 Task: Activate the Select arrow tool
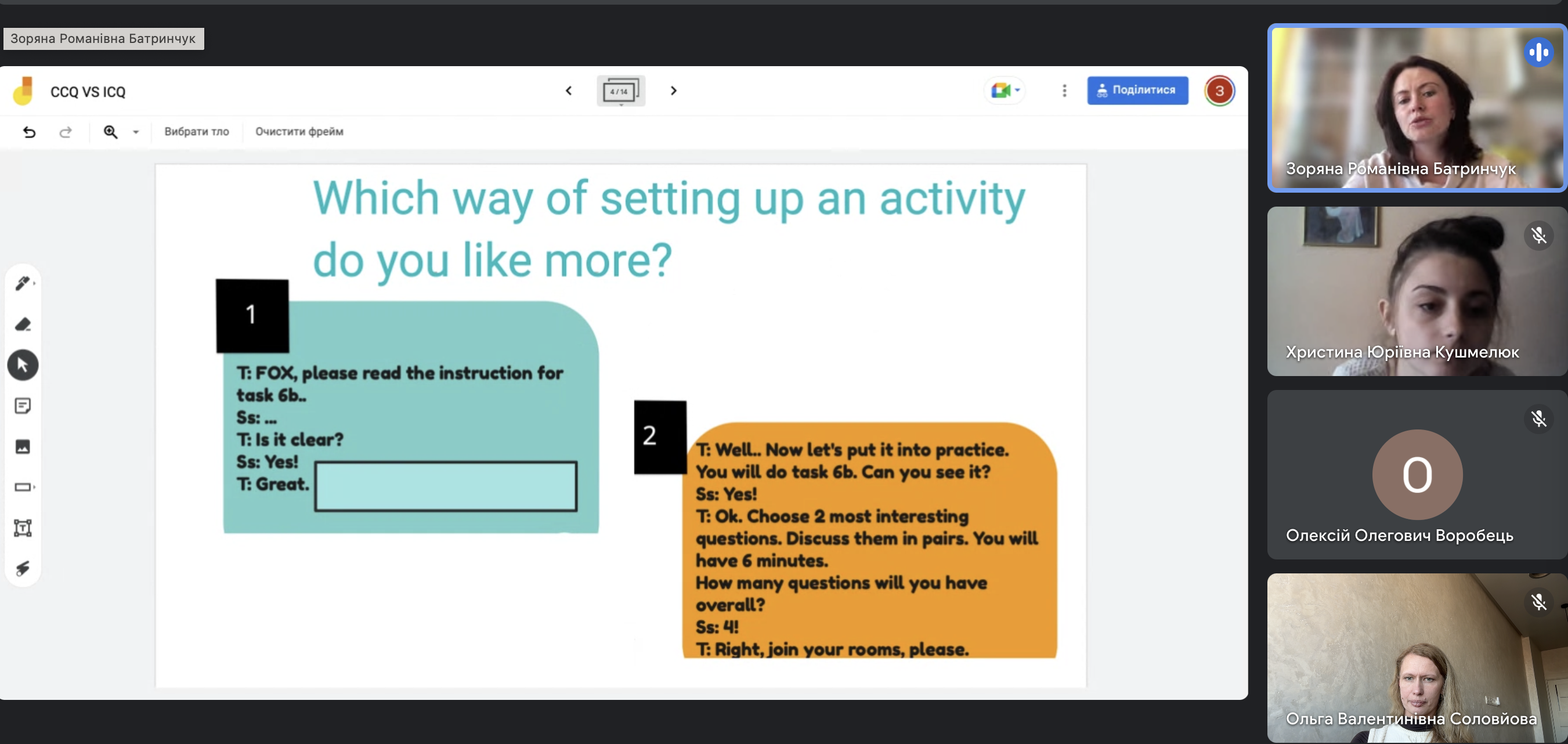23,364
